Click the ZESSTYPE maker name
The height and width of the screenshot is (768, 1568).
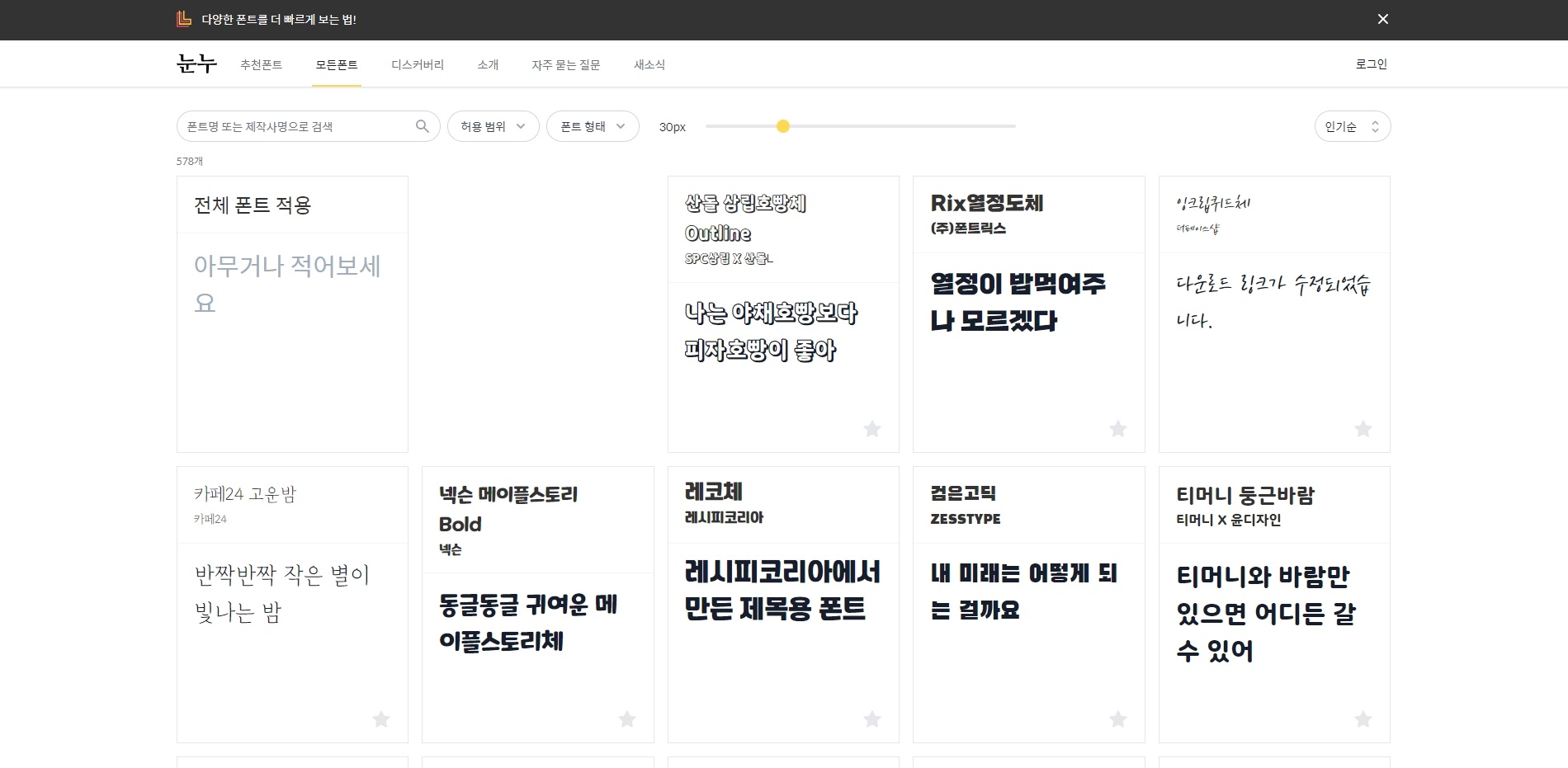click(966, 519)
